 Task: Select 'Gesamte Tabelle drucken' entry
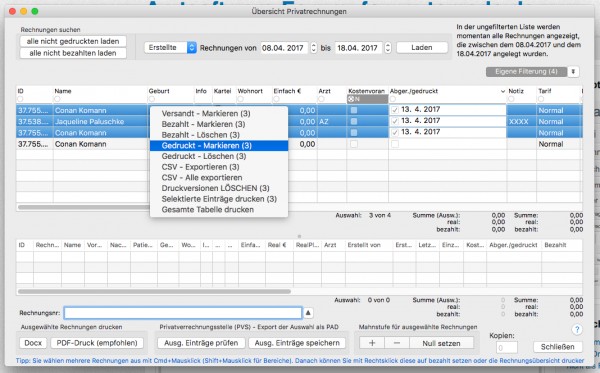[x=219, y=210]
